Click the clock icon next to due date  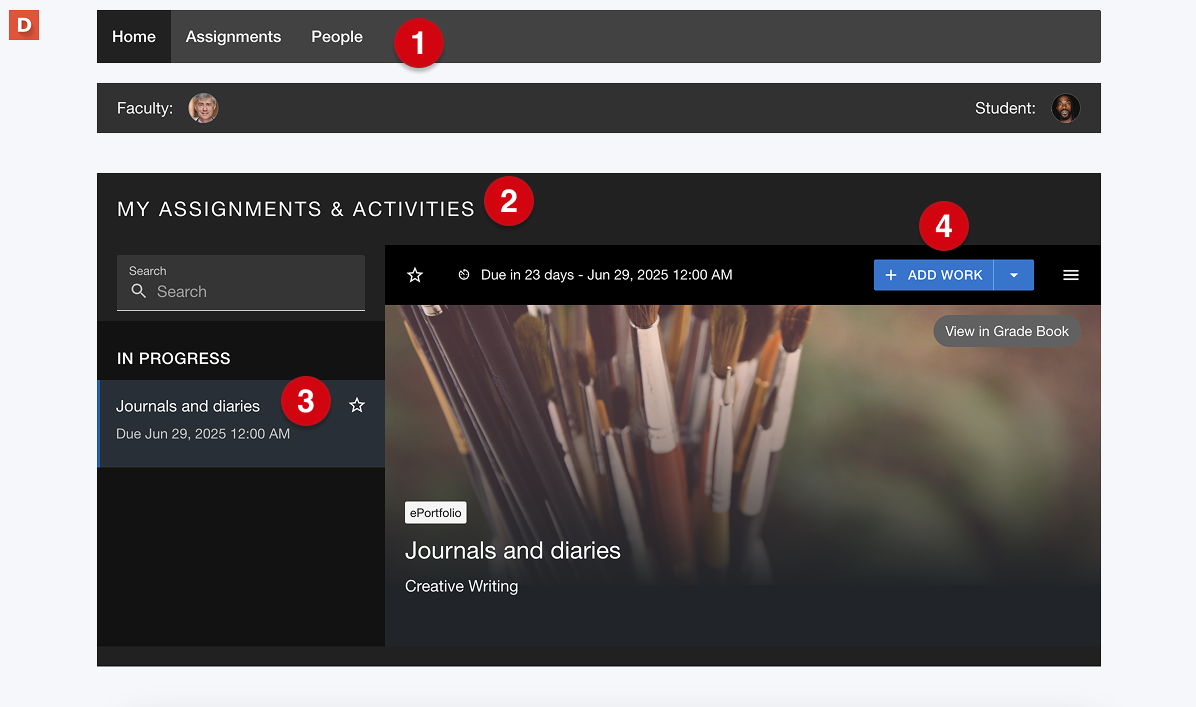click(x=464, y=275)
